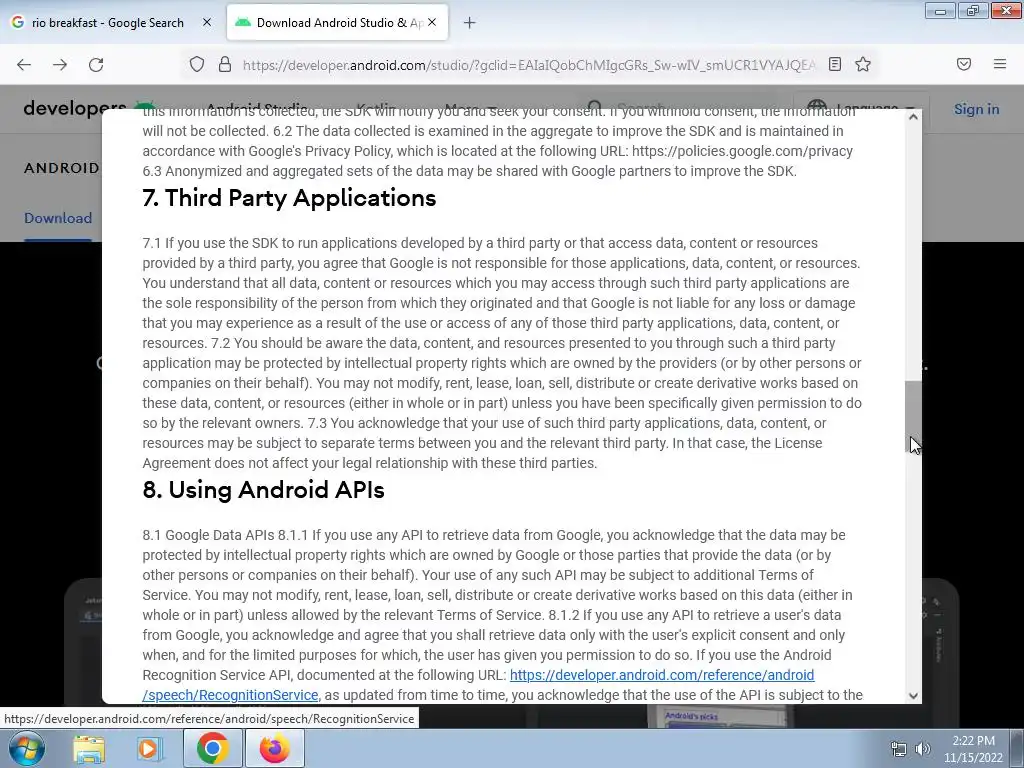Open the Download section tab
Image resolution: width=1024 pixels, height=768 pixels.
58,218
